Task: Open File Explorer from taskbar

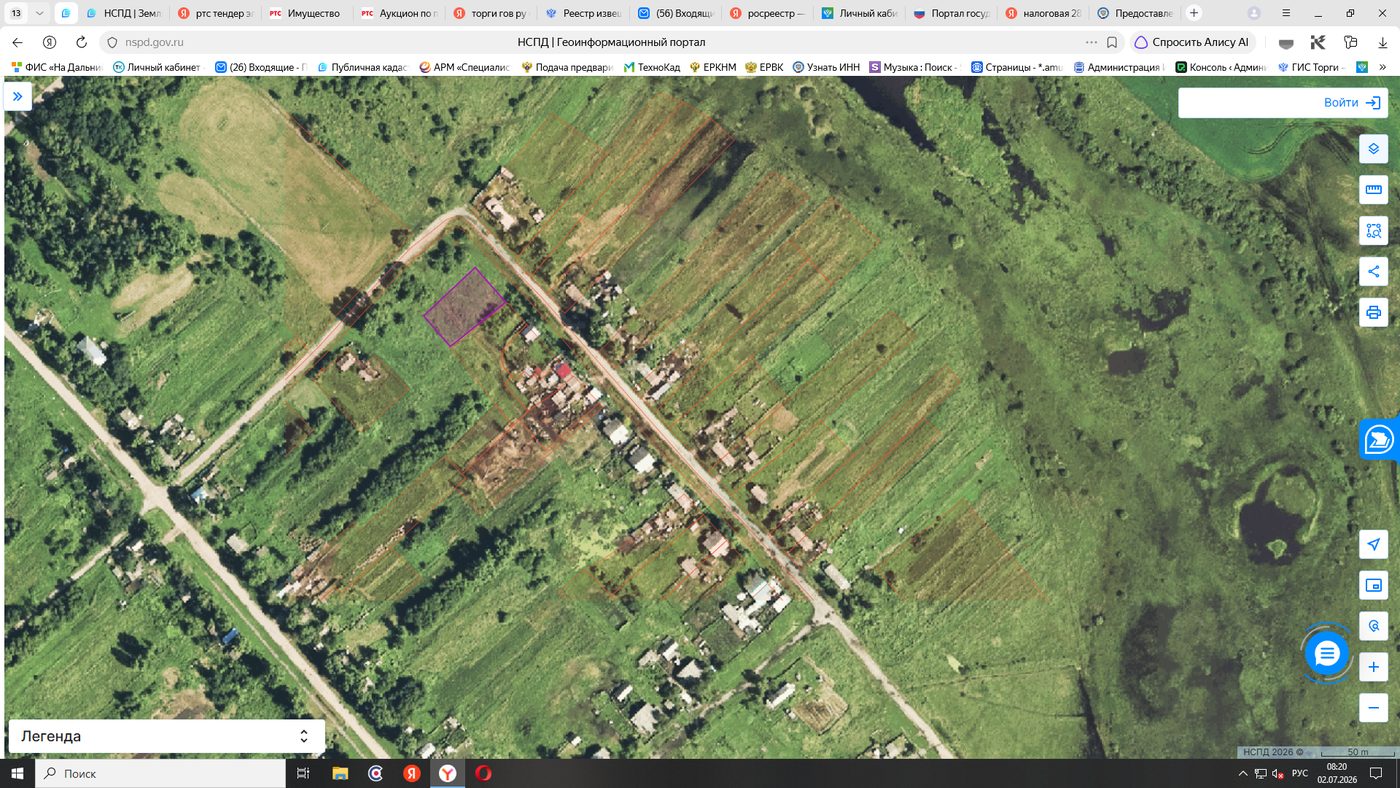Action: coord(340,773)
